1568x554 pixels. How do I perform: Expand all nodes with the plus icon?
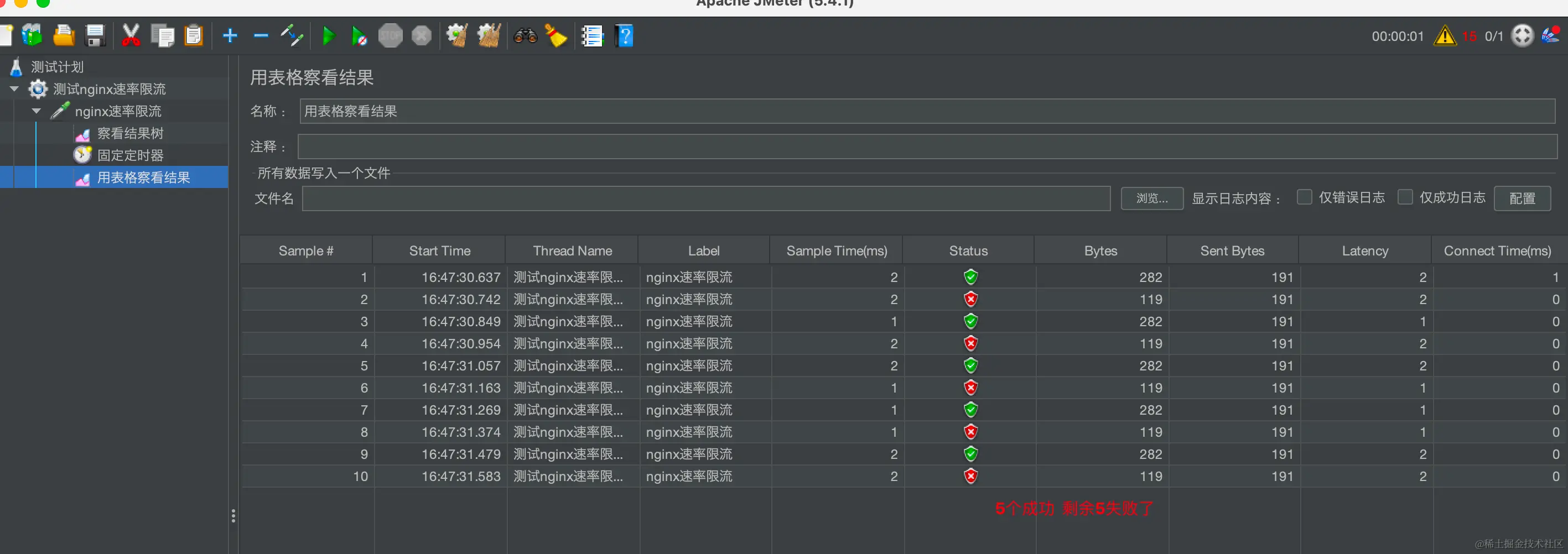pos(230,36)
